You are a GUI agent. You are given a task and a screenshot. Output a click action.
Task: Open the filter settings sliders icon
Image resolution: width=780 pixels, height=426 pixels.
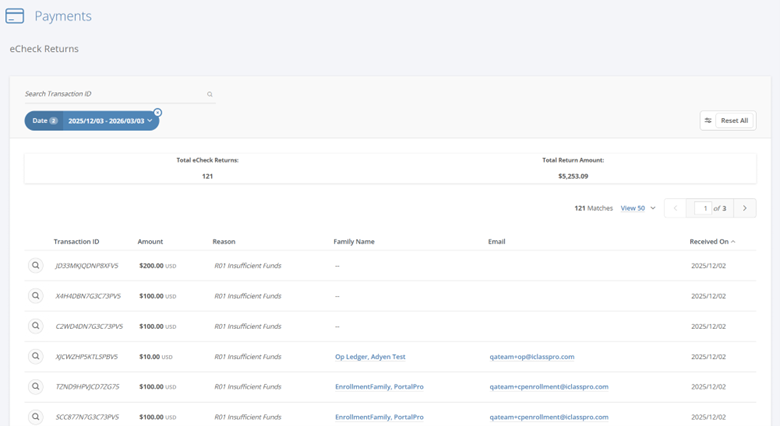[708, 120]
